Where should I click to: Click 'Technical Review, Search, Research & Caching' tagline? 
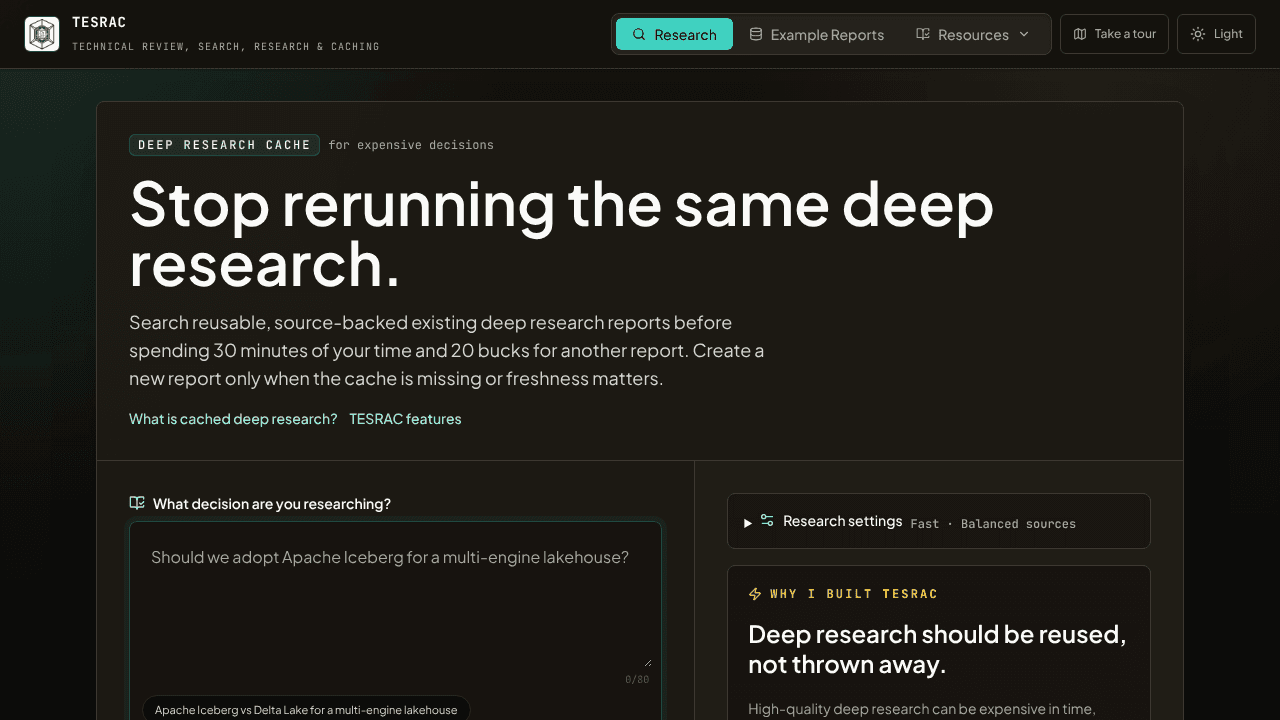(x=226, y=47)
